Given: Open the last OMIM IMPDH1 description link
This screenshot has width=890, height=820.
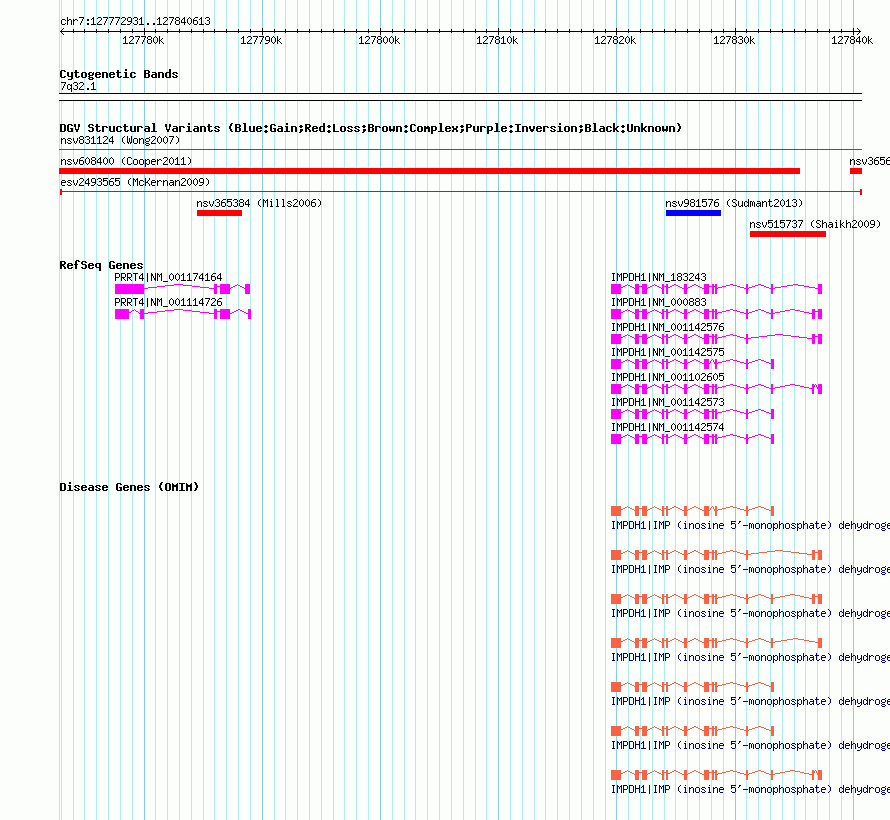Looking at the screenshot, I should click(750, 789).
